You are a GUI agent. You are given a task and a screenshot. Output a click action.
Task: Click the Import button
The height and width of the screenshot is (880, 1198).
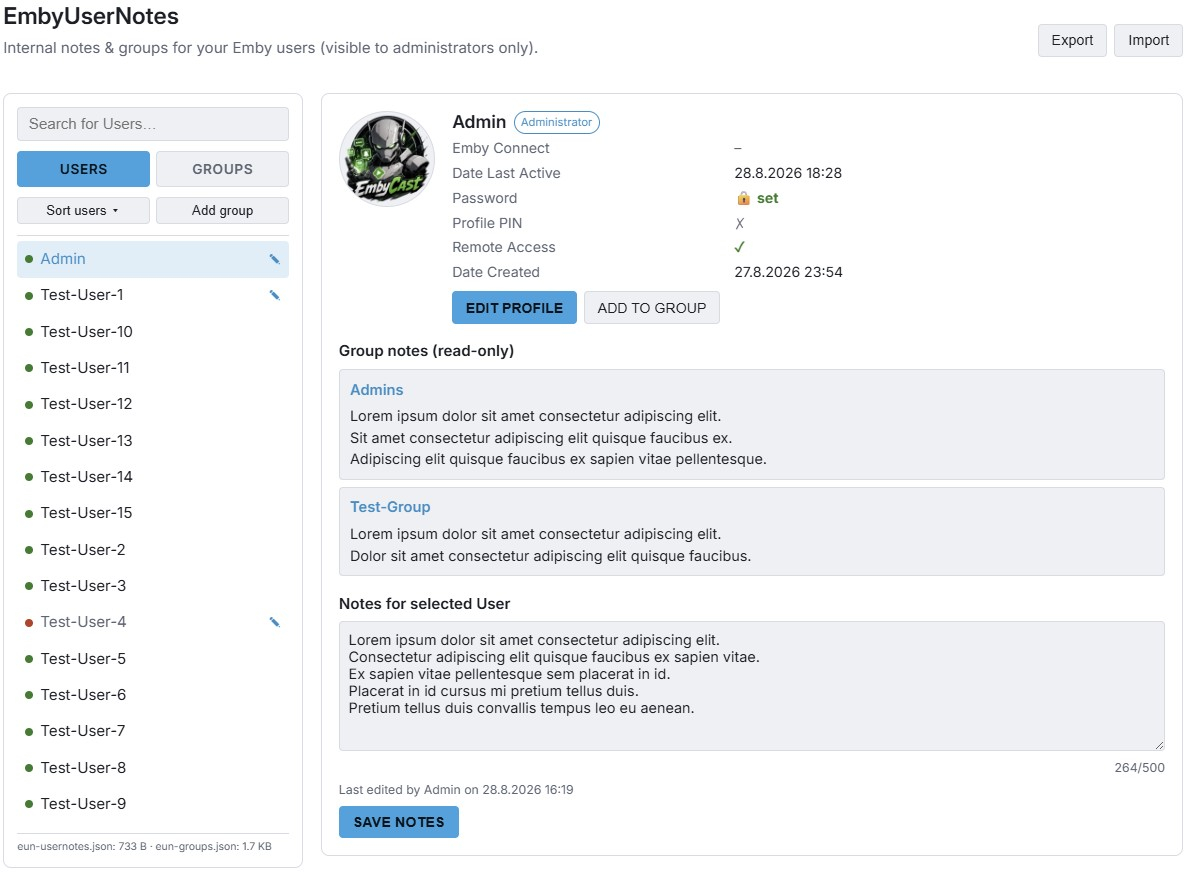pos(1148,40)
